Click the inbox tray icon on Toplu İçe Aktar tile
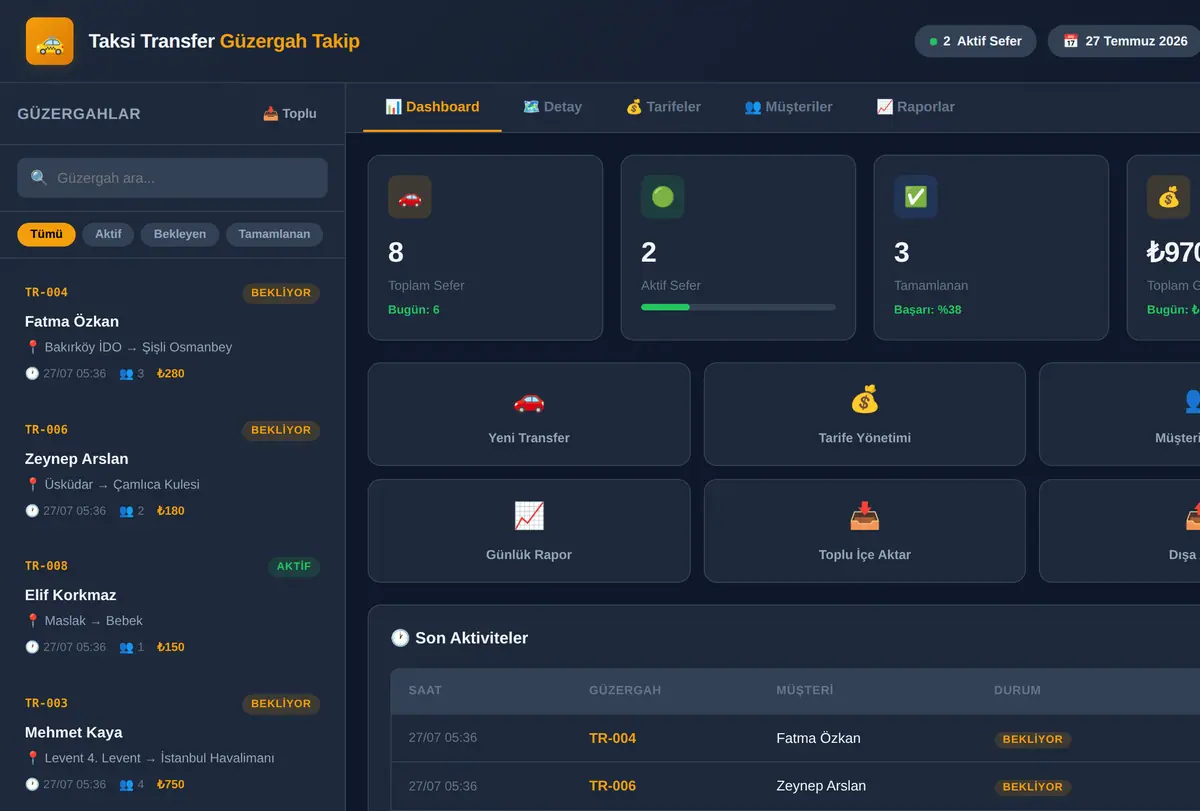 coord(865,517)
